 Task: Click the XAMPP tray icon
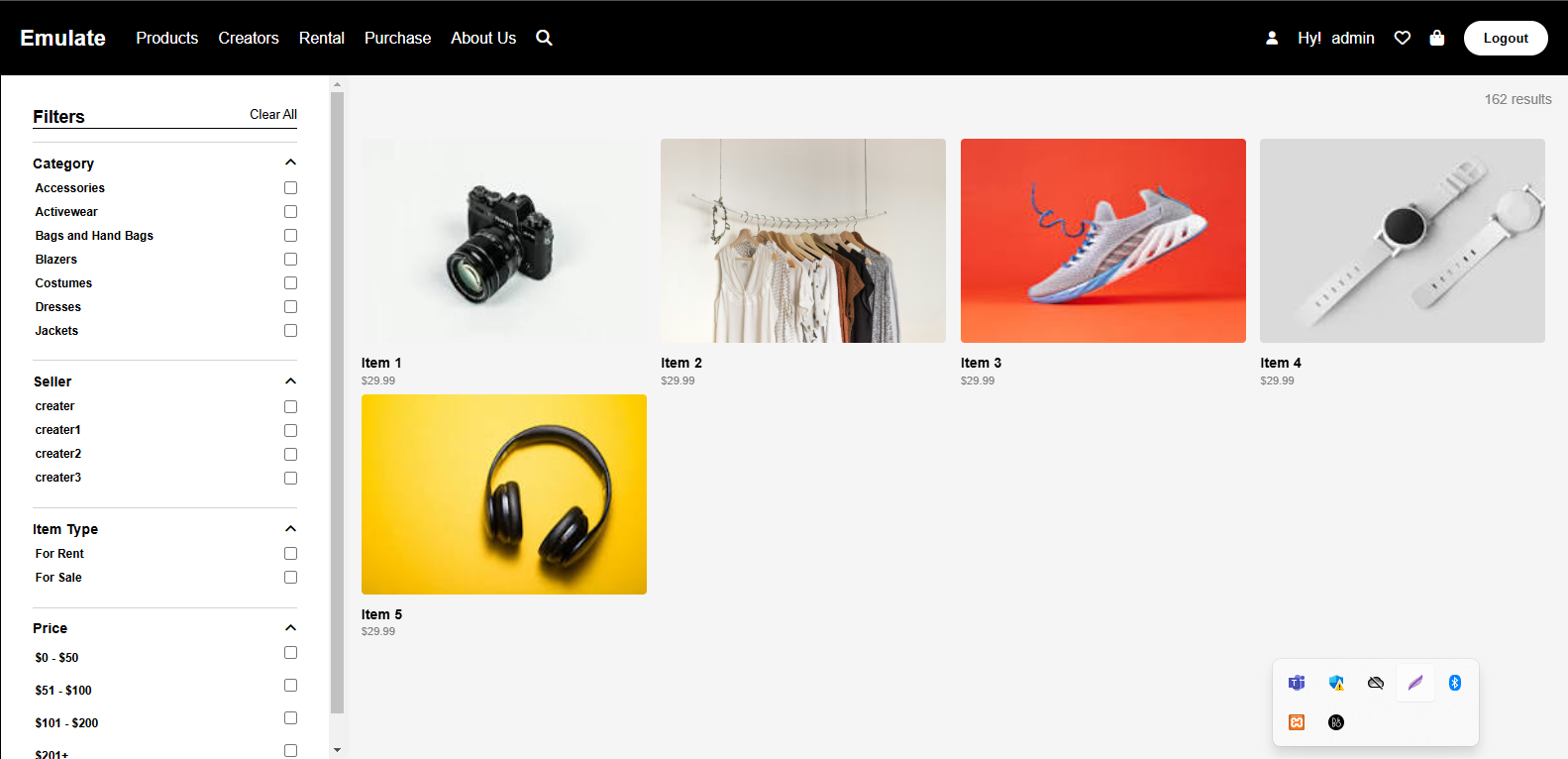(1296, 722)
